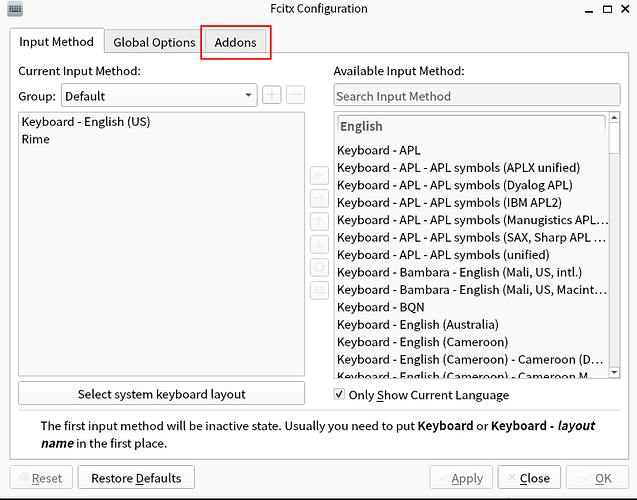
Task: Click the remove group minus icon
Action: pos(295,96)
